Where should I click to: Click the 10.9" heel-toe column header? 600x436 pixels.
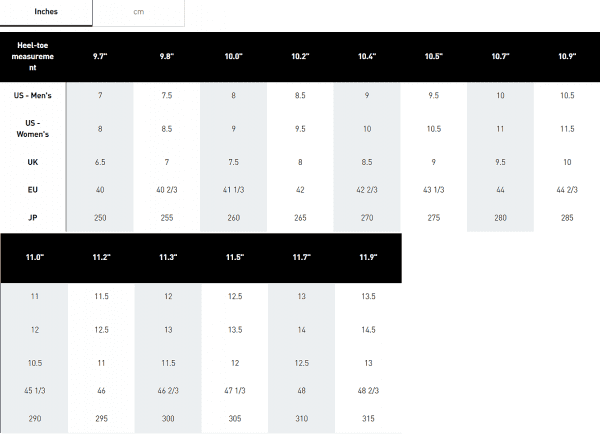[567, 57]
